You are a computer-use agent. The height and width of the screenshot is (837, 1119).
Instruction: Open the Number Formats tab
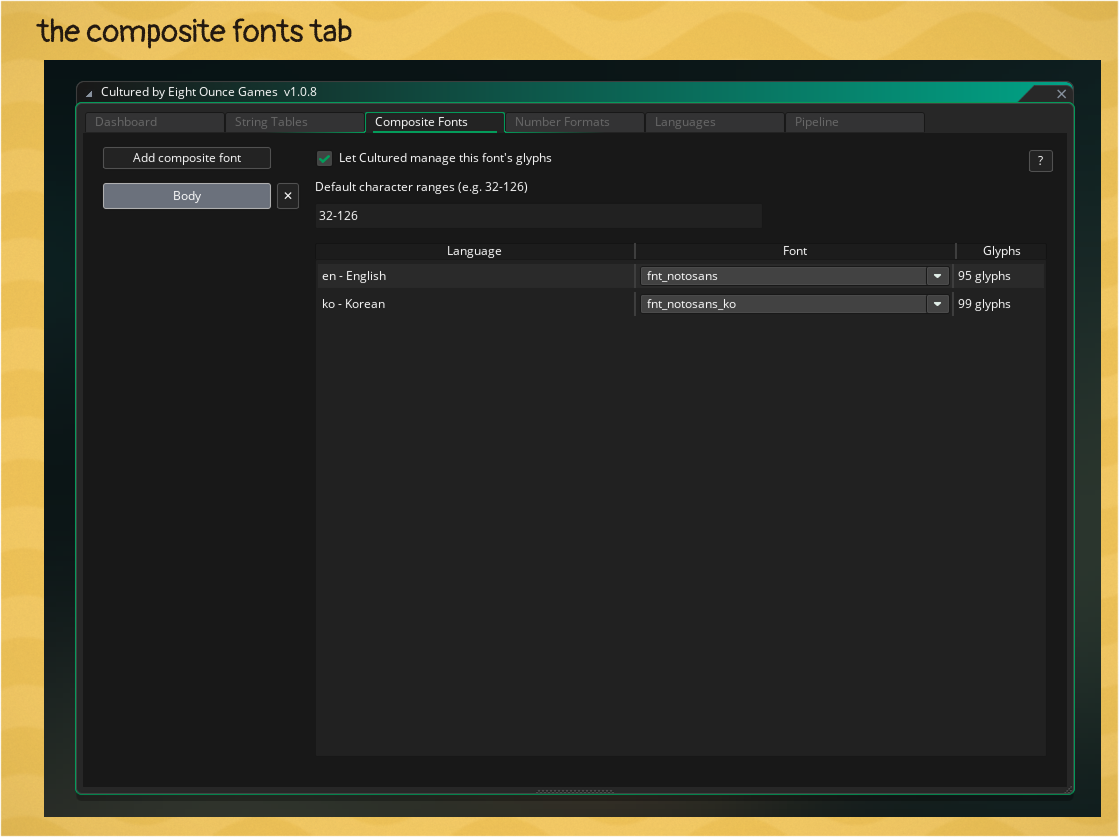click(x=574, y=122)
